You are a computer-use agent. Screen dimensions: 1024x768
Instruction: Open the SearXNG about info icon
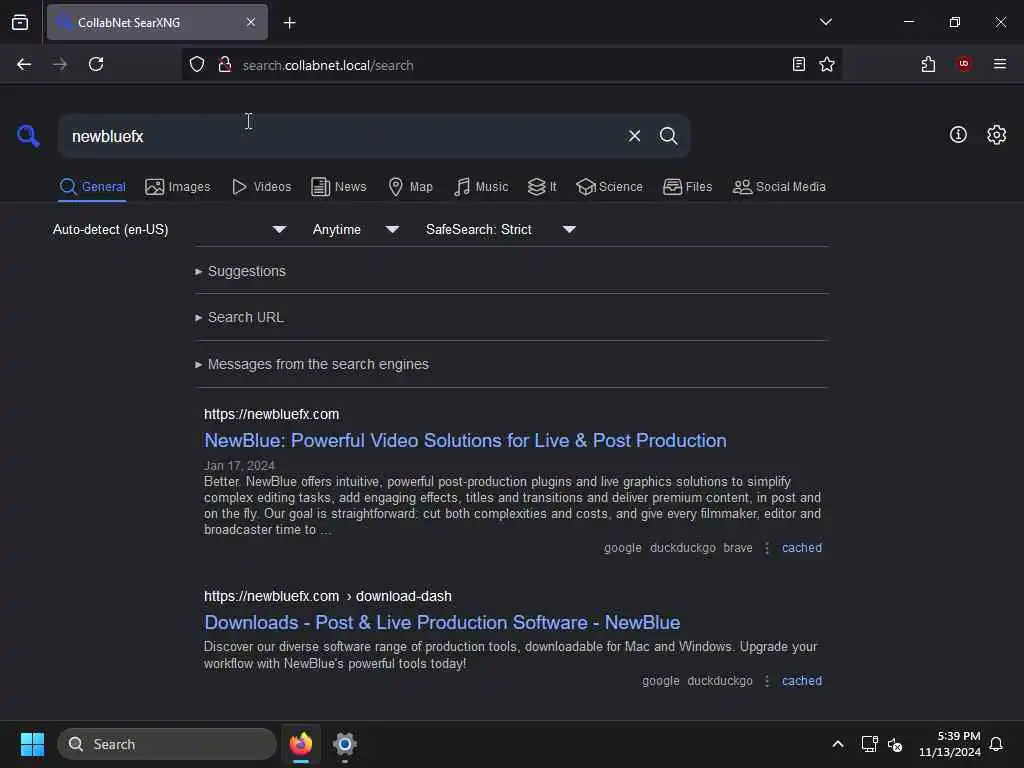pos(957,135)
